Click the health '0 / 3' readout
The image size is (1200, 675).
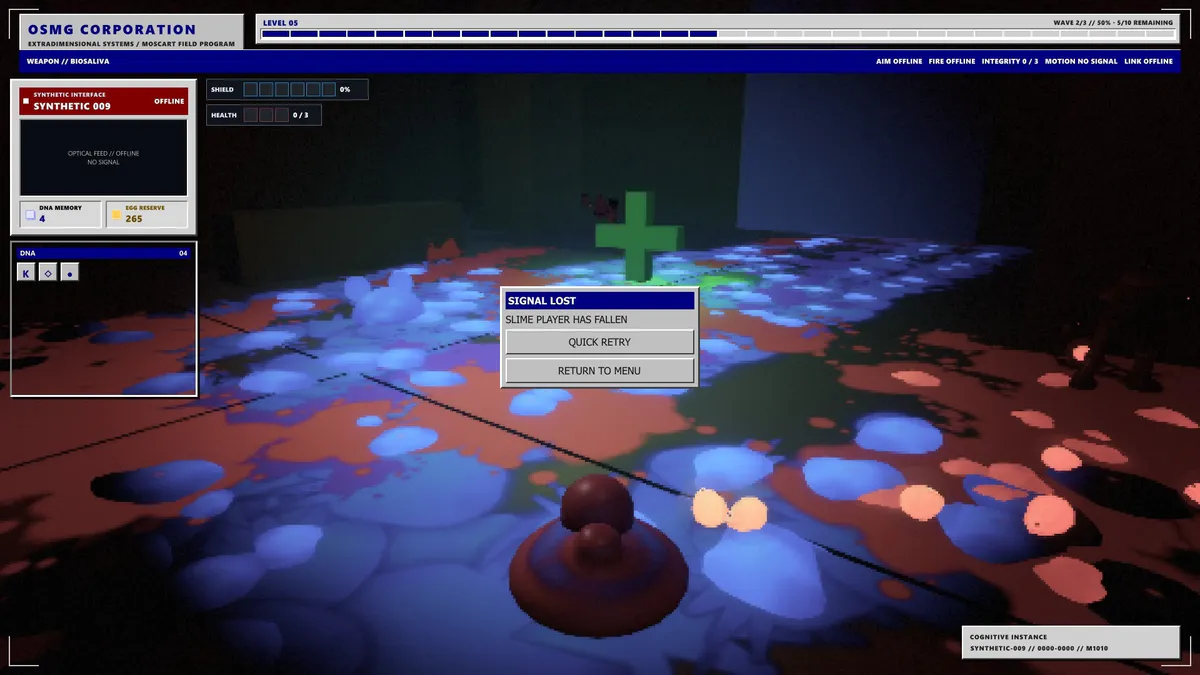(301, 115)
